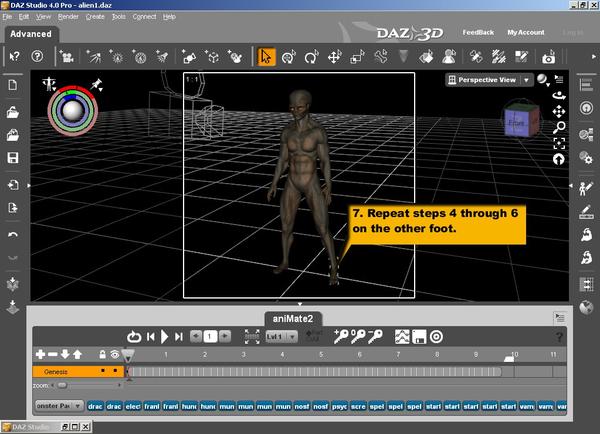Create a new point light

116,57
